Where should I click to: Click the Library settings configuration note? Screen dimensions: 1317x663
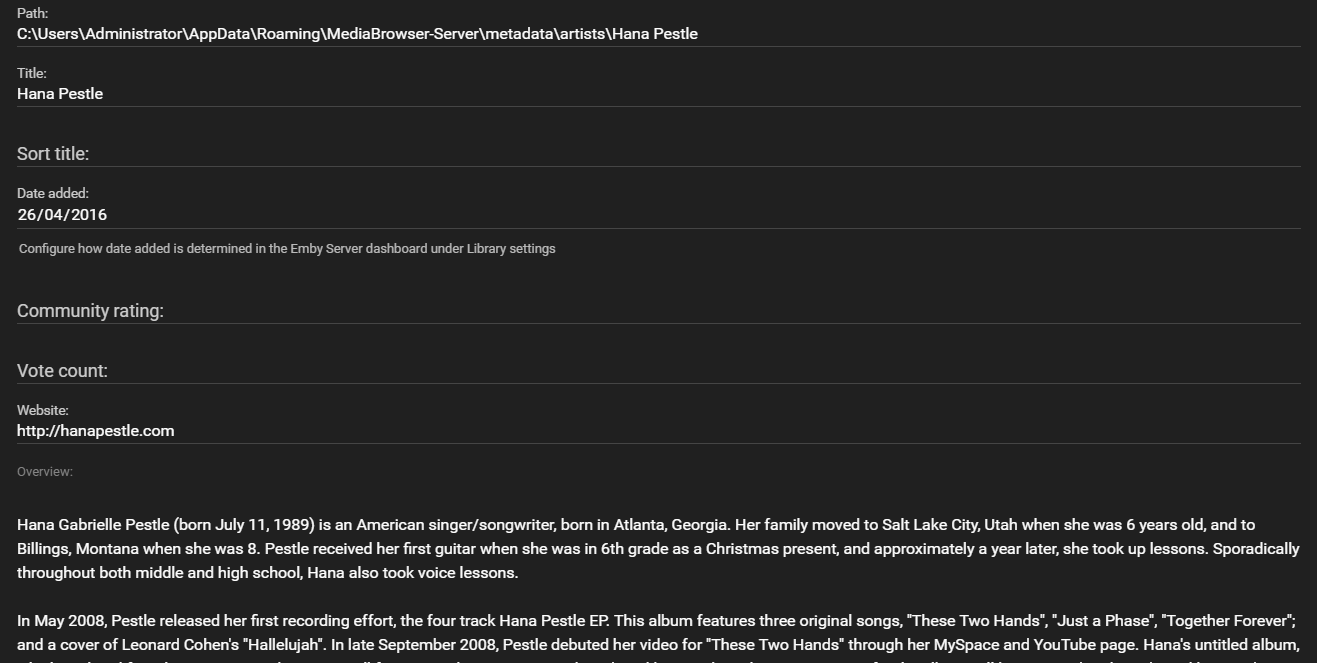pyautogui.click(x=286, y=248)
